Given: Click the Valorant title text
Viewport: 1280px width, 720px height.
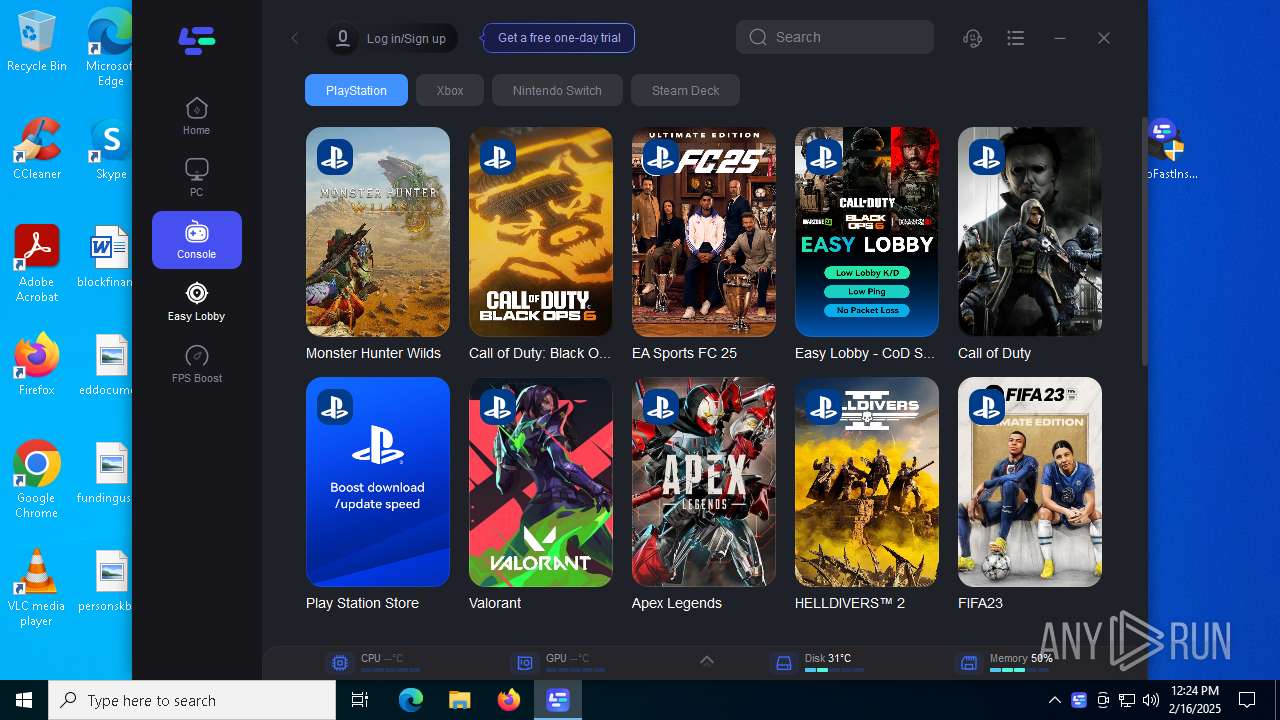Looking at the screenshot, I should pyautogui.click(x=495, y=603).
